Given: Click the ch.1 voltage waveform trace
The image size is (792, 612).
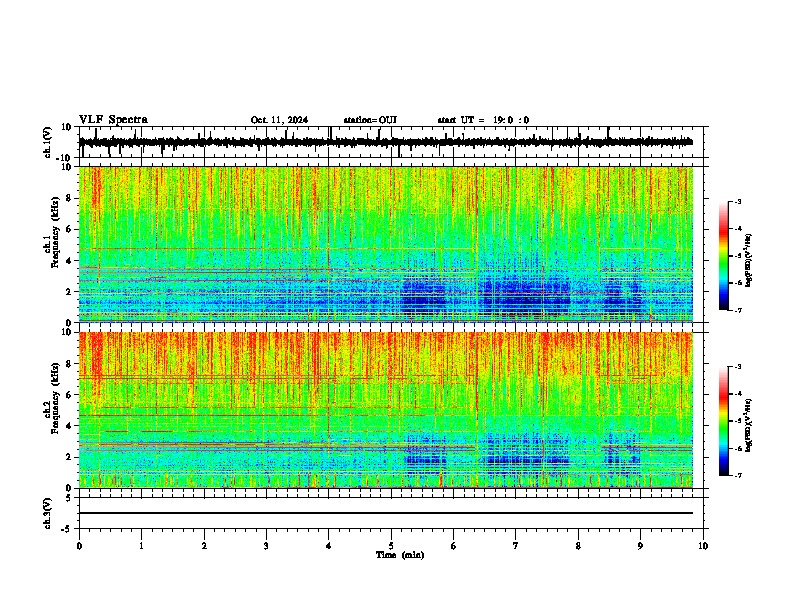Looking at the screenshot, I should click(385, 142).
